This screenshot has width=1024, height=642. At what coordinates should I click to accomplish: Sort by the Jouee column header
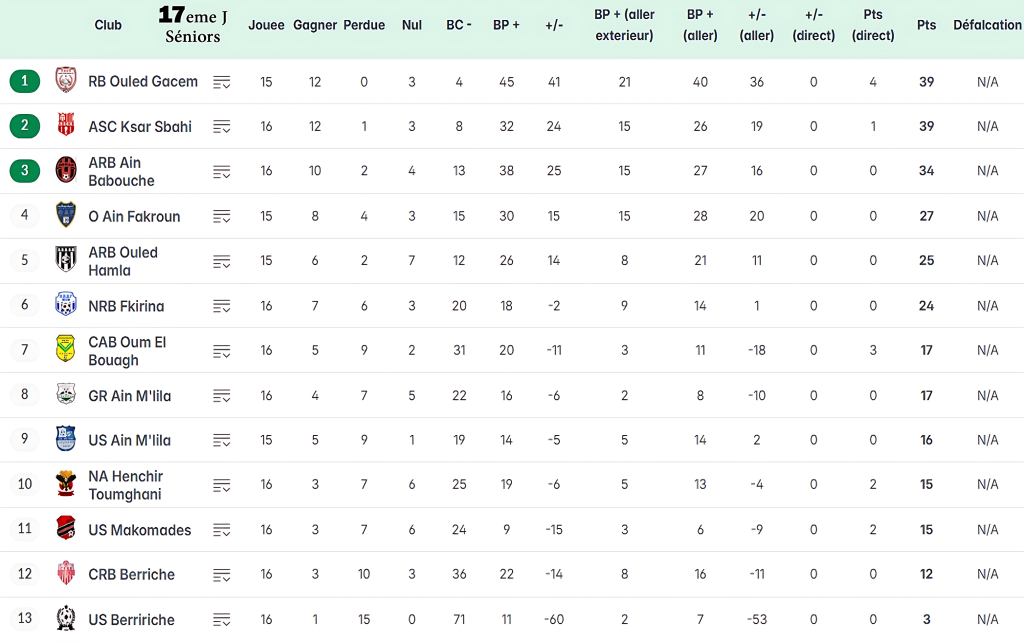point(266,25)
